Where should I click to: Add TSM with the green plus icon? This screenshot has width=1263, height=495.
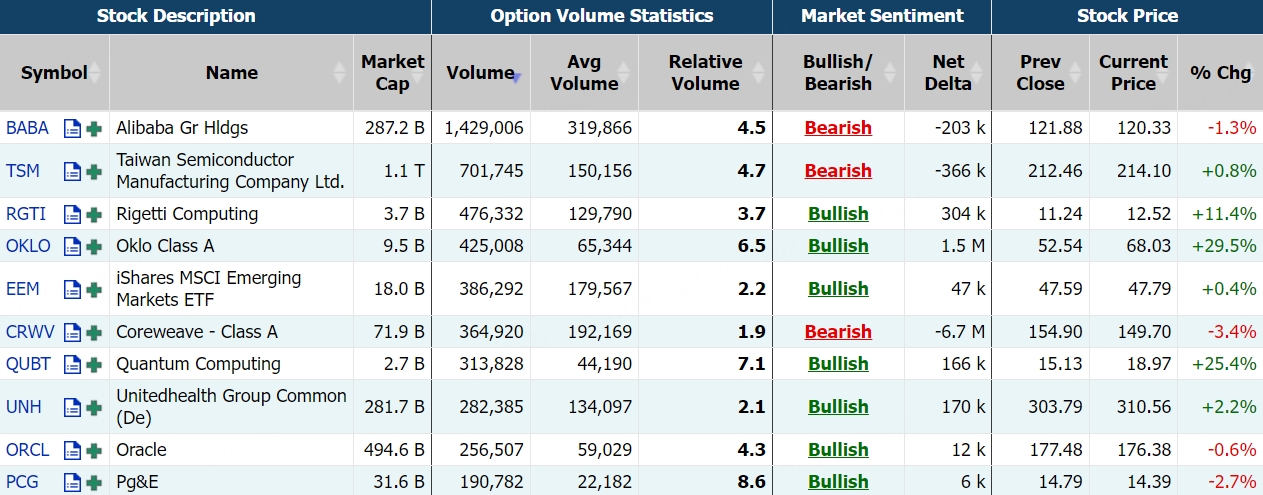pyautogui.click(x=94, y=171)
